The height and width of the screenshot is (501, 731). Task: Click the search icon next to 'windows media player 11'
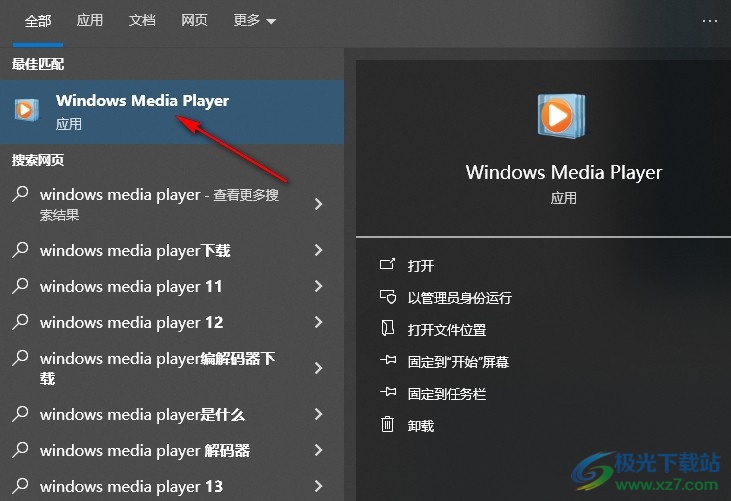20,286
